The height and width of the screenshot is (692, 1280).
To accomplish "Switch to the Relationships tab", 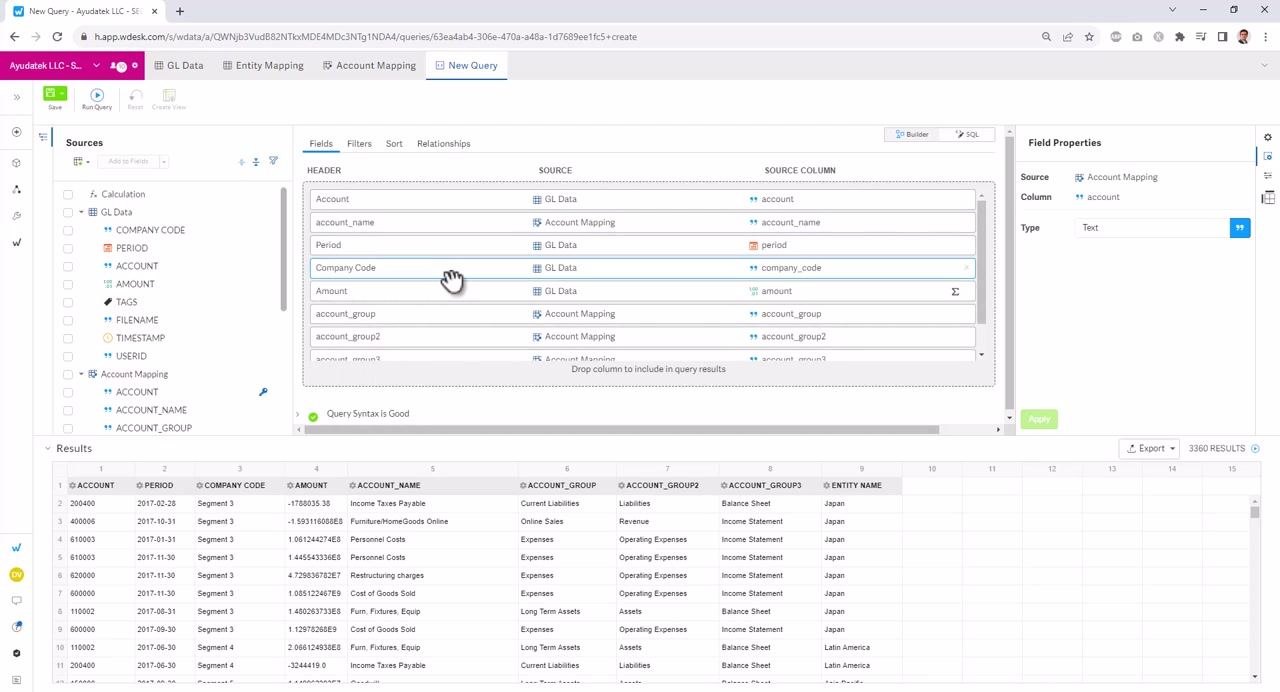I will [x=443, y=143].
